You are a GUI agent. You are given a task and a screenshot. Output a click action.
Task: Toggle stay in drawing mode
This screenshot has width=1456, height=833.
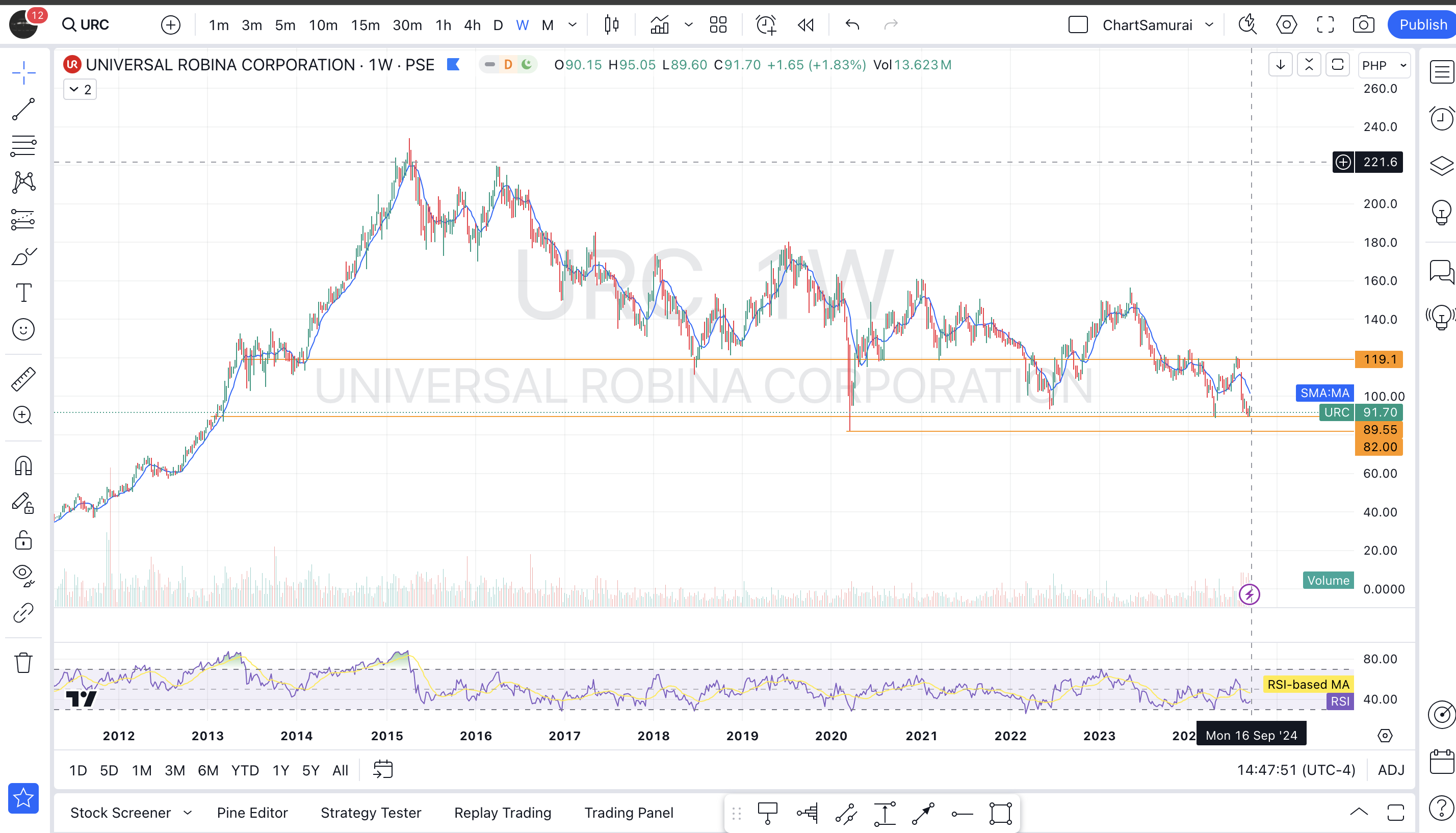click(23, 503)
